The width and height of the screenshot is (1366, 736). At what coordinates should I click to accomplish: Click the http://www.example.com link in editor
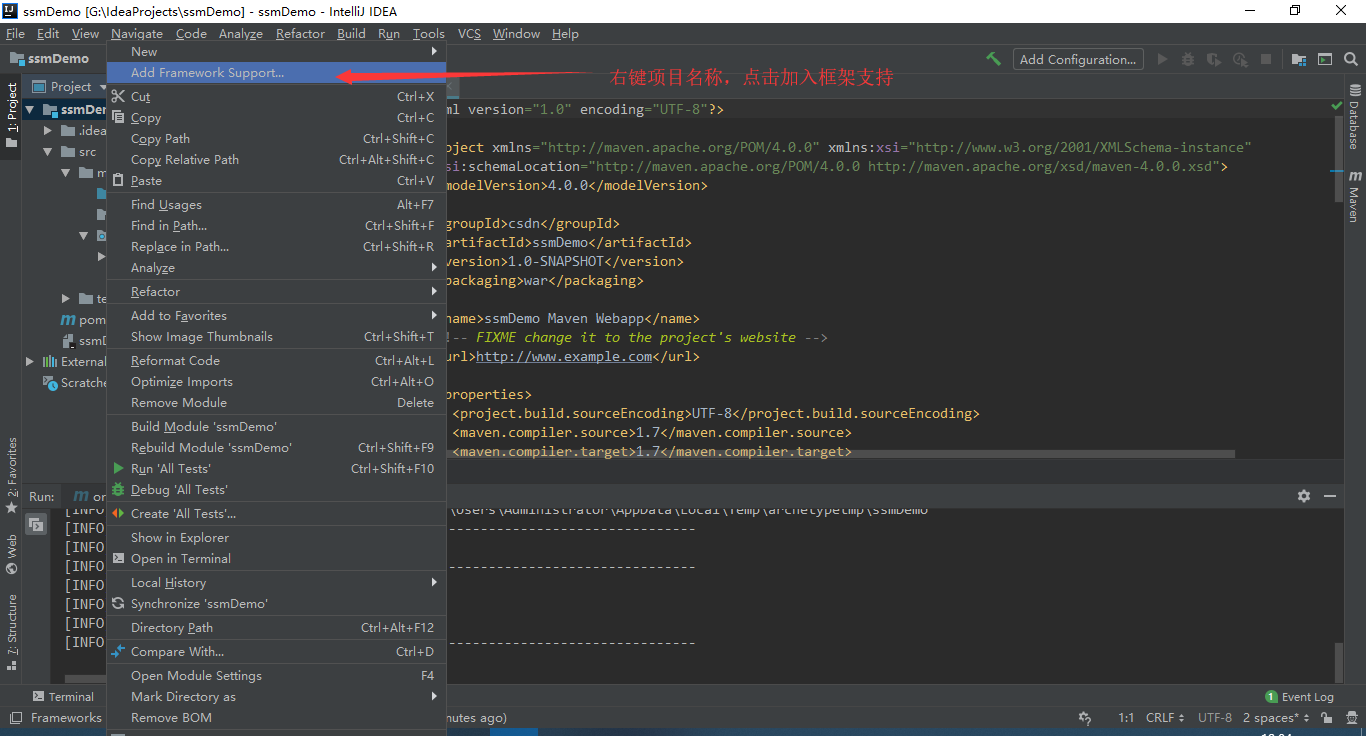coord(564,356)
